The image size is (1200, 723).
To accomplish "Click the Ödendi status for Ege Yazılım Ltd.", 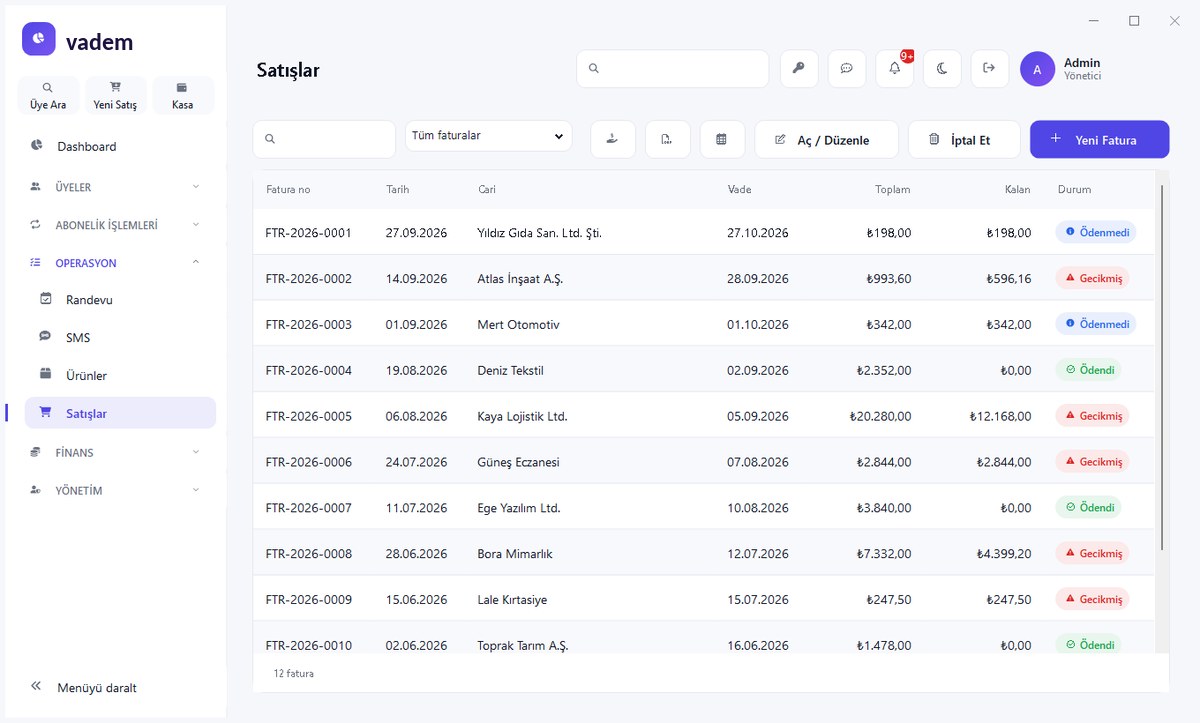I will [x=1088, y=508].
